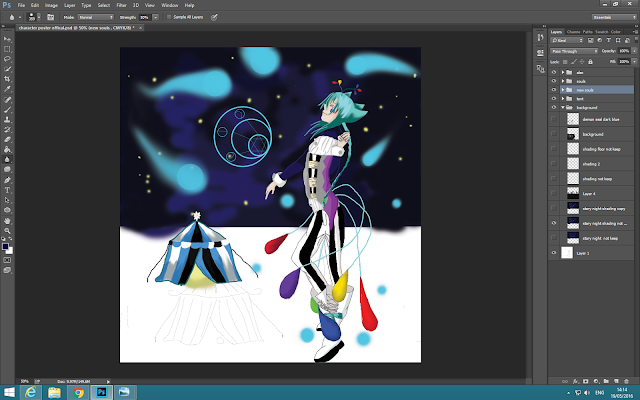Hide the 'background' layer group
640x400 pixels.
pos(553,108)
